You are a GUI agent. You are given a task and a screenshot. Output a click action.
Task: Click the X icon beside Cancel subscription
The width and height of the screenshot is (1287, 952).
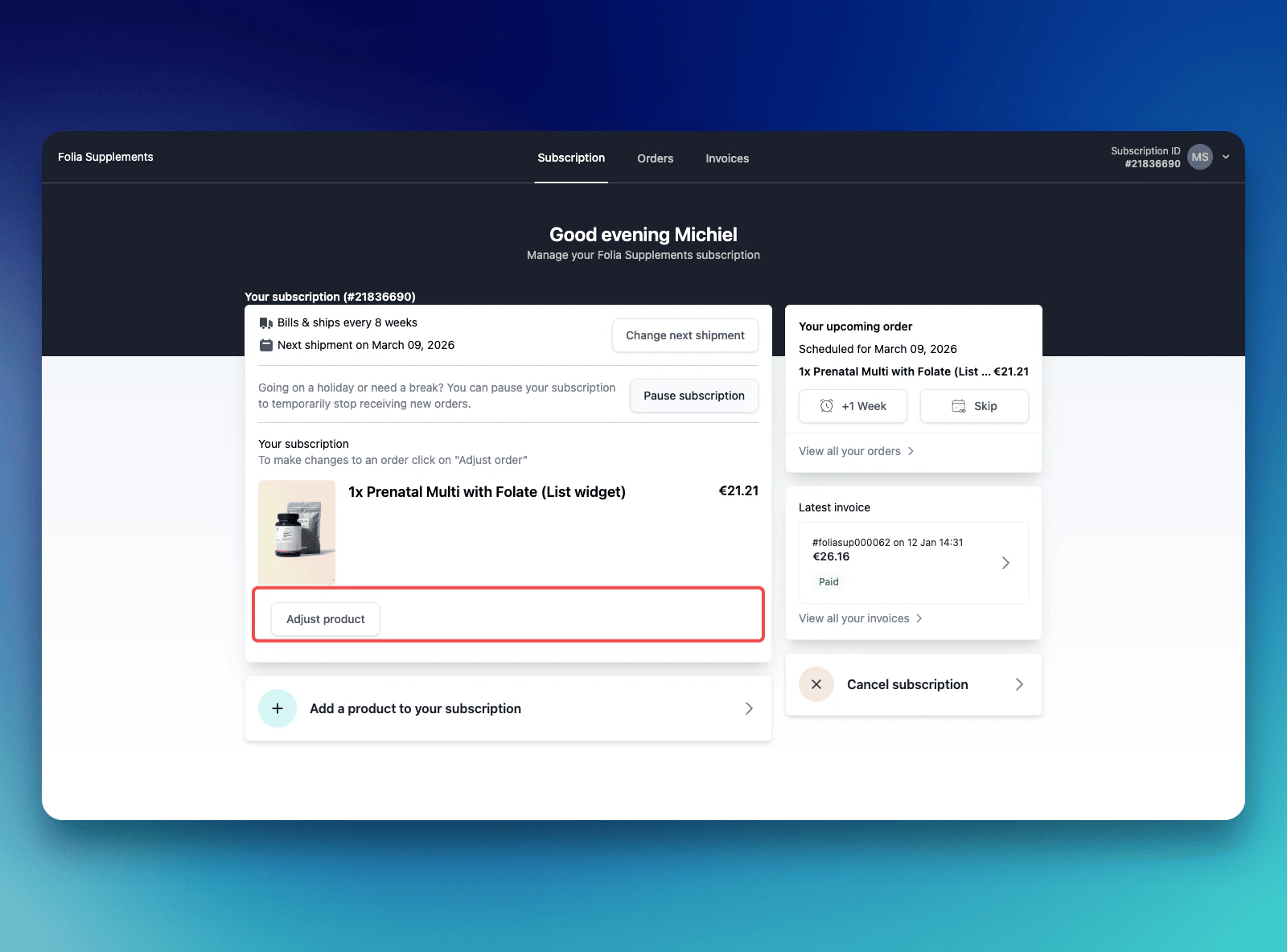click(x=816, y=684)
